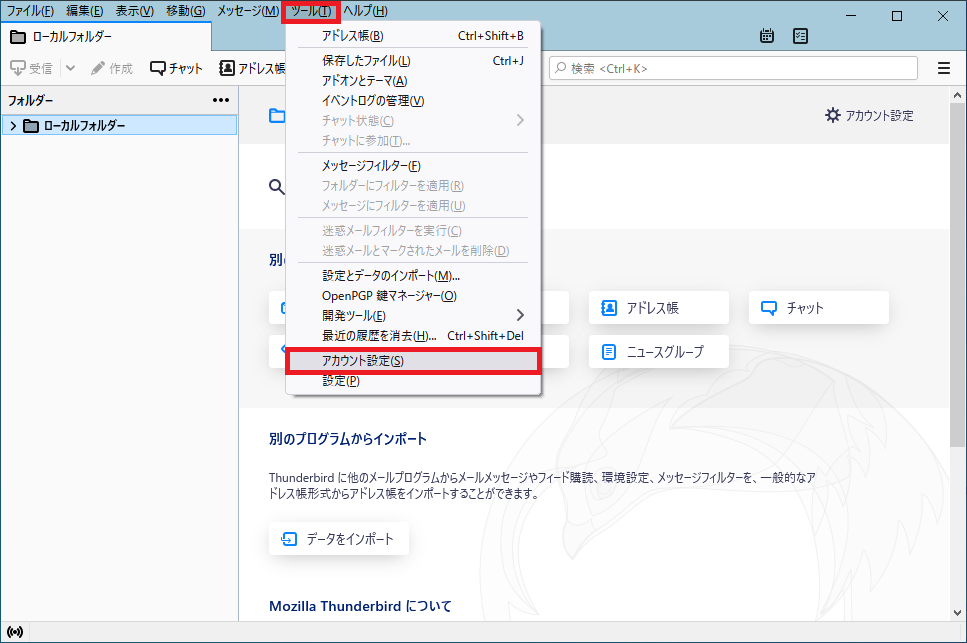Click the Write (作成) toolbar button
967x643 pixels.
(112, 68)
